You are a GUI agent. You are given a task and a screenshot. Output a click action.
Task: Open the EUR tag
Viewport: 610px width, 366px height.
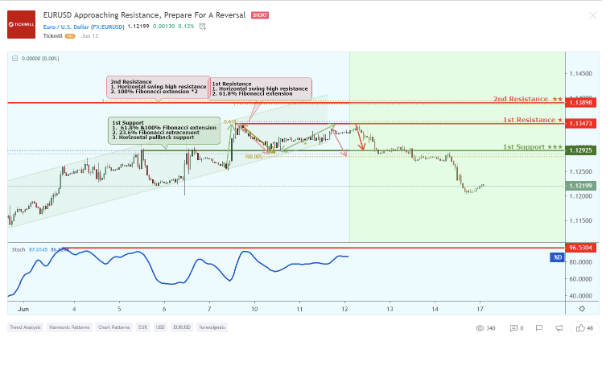pos(143,327)
